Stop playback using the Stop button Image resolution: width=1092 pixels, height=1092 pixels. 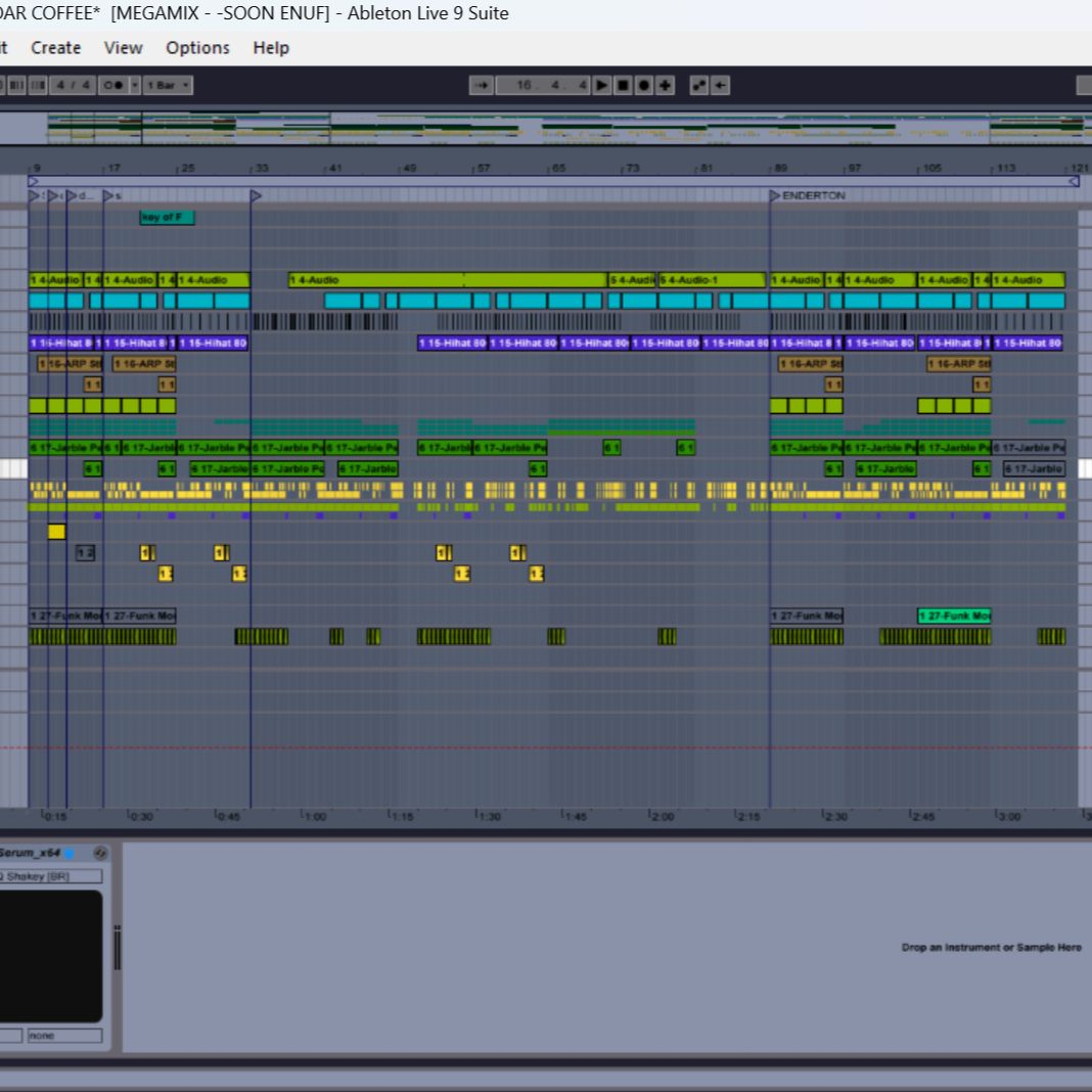(x=623, y=85)
